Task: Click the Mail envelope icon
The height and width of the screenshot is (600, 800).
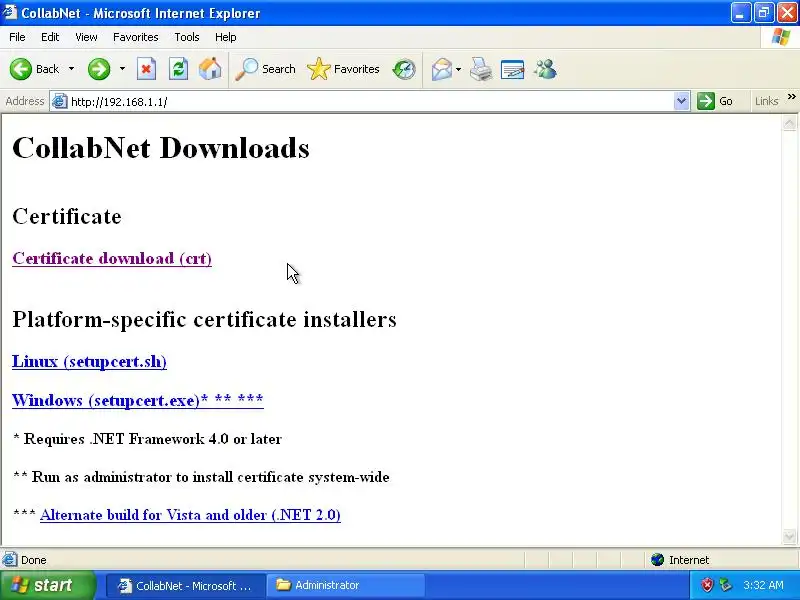Action: pos(441,69)
